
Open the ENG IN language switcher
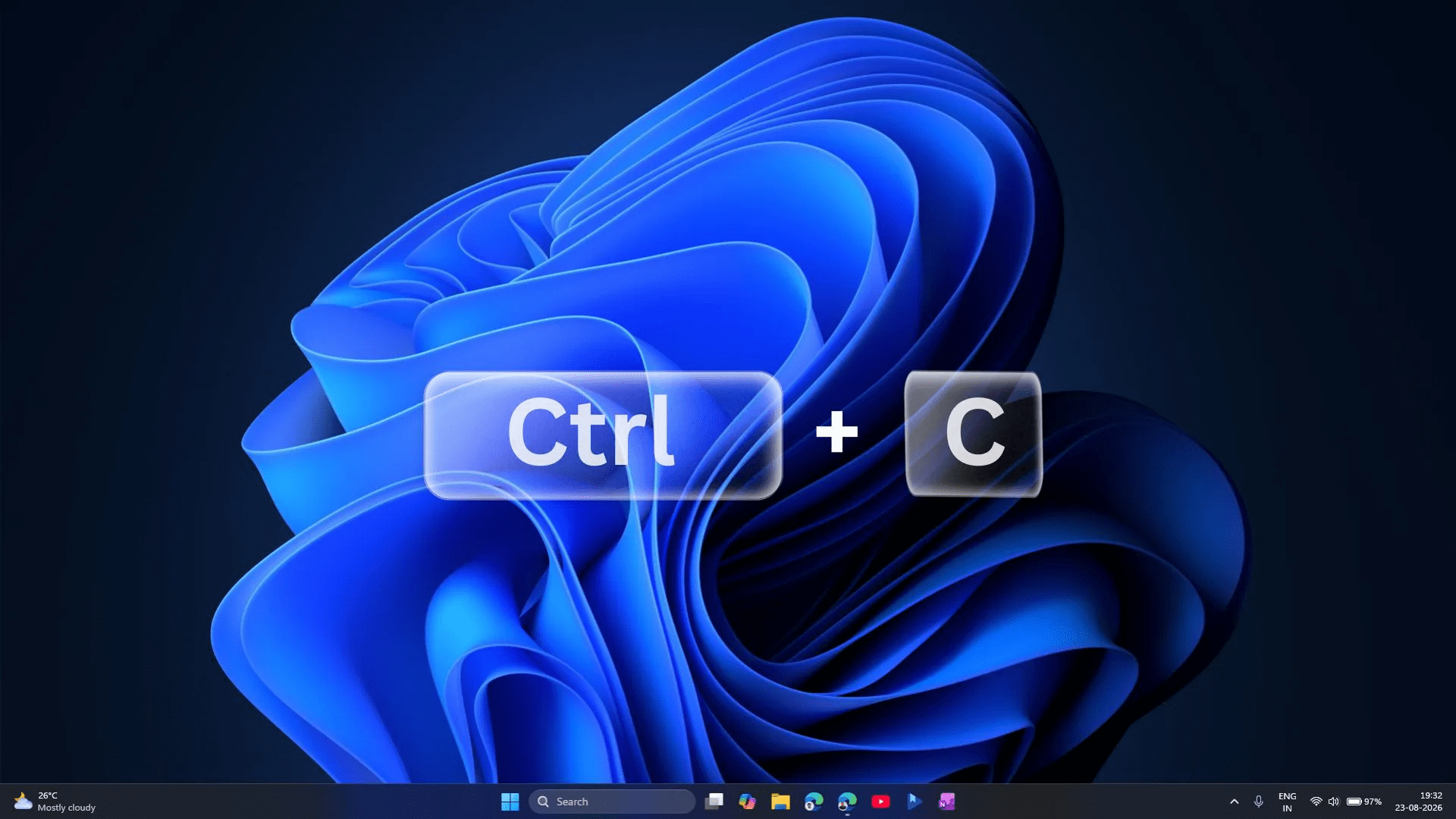[x=1287, y=802]
